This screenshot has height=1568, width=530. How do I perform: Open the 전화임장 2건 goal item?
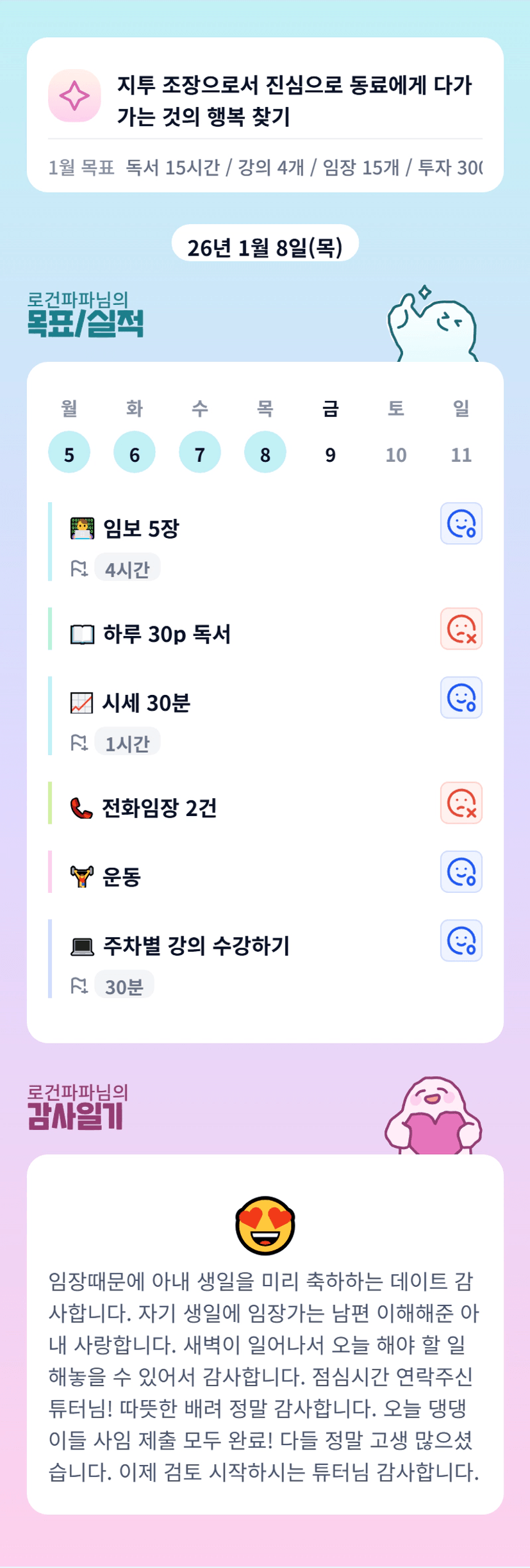[160, 808]
